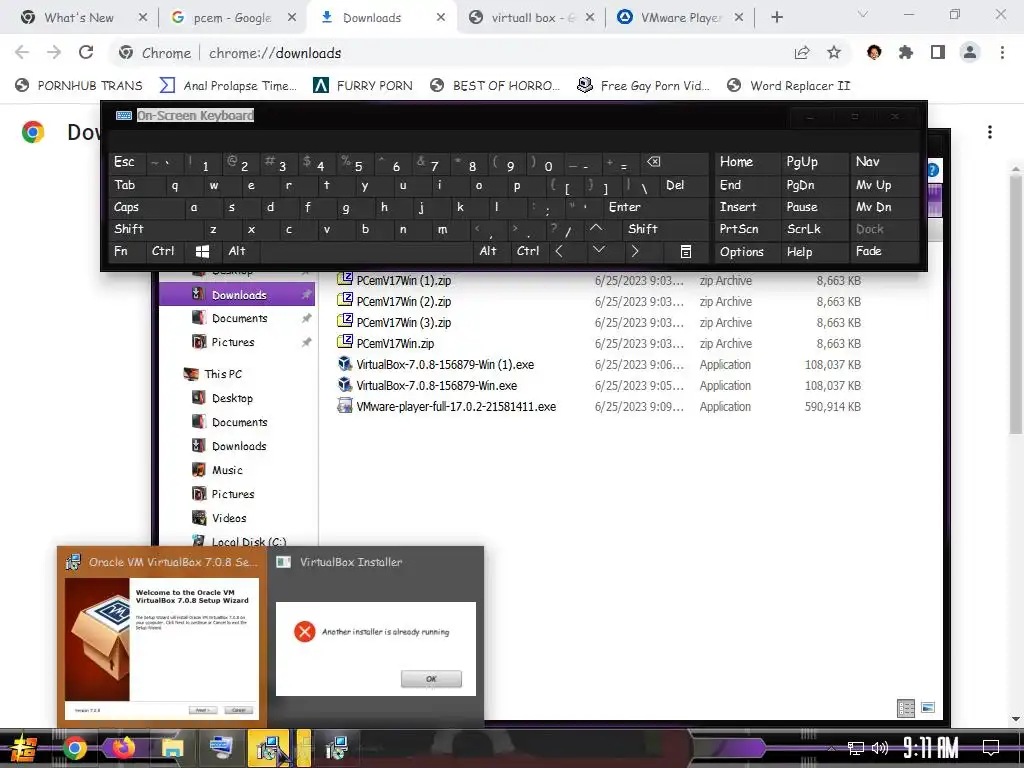Image resolution: width=1024 pixels, height=768 pixels.
Task: Click Windows logo key on On-Screen Keyboard
Action: (x=202, y=251)
